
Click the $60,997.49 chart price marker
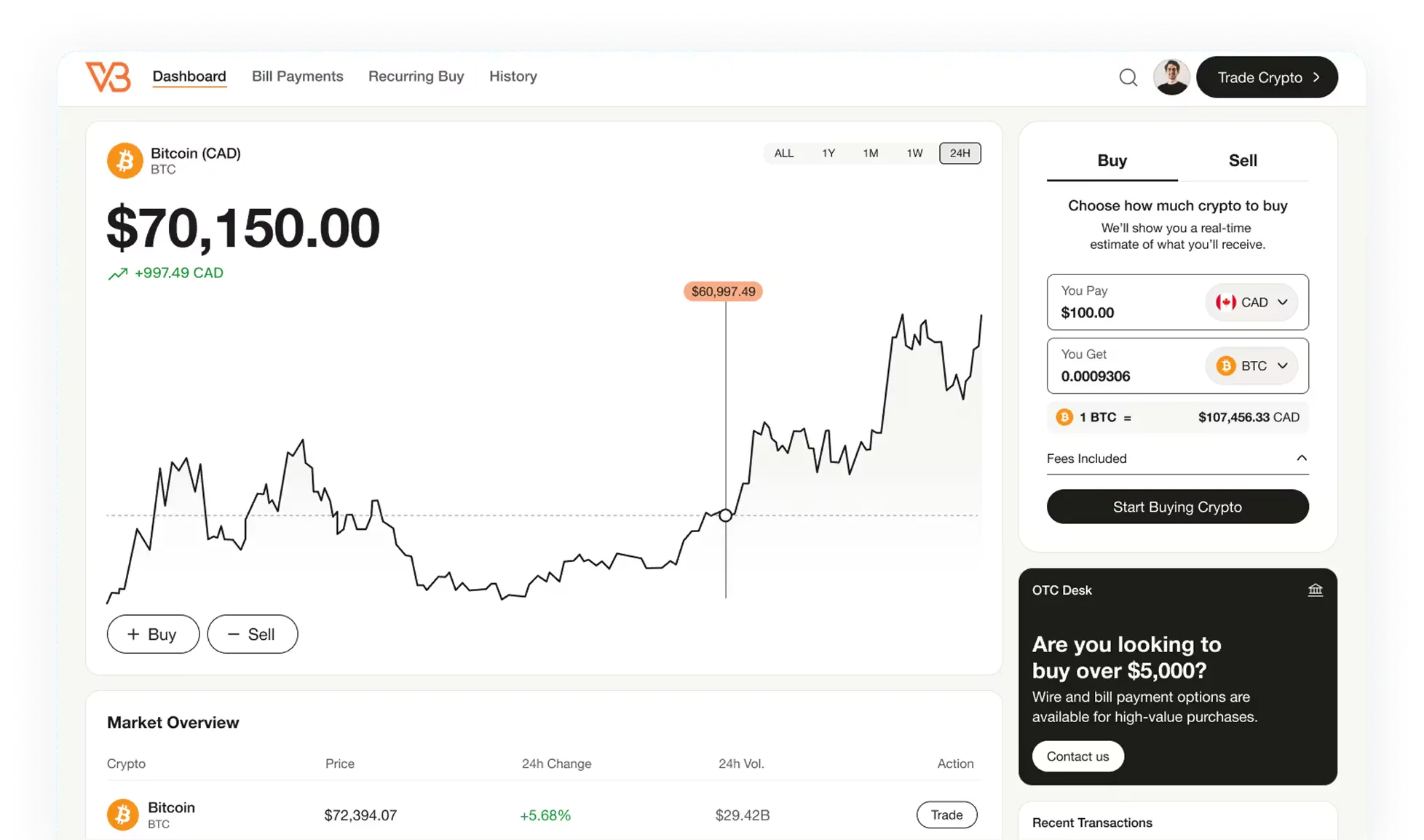click(723, 291)
